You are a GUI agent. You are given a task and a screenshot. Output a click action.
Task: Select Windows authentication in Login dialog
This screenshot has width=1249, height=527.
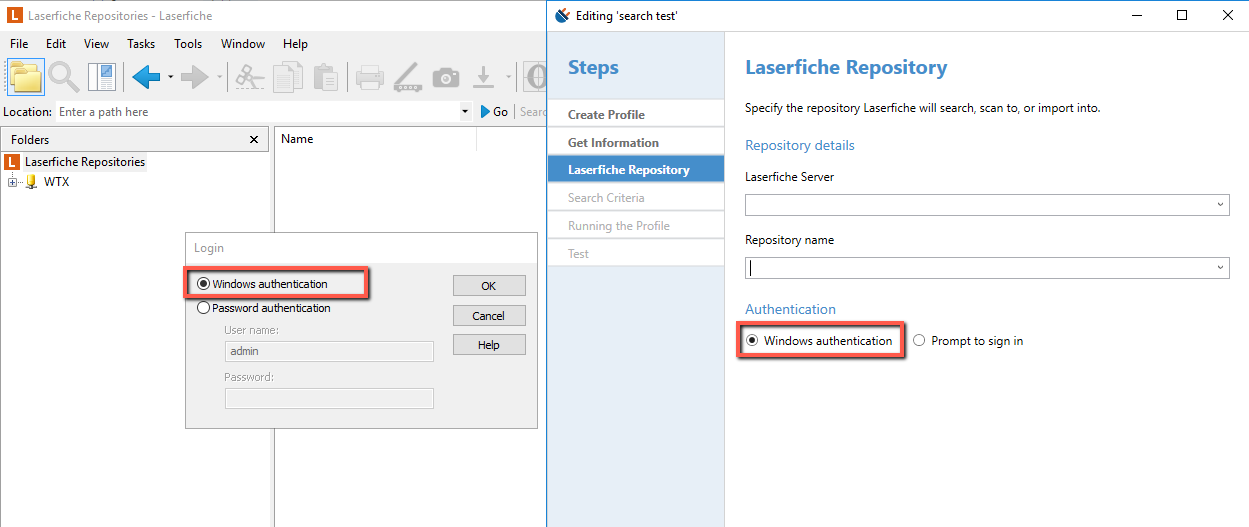click(204, 284)
